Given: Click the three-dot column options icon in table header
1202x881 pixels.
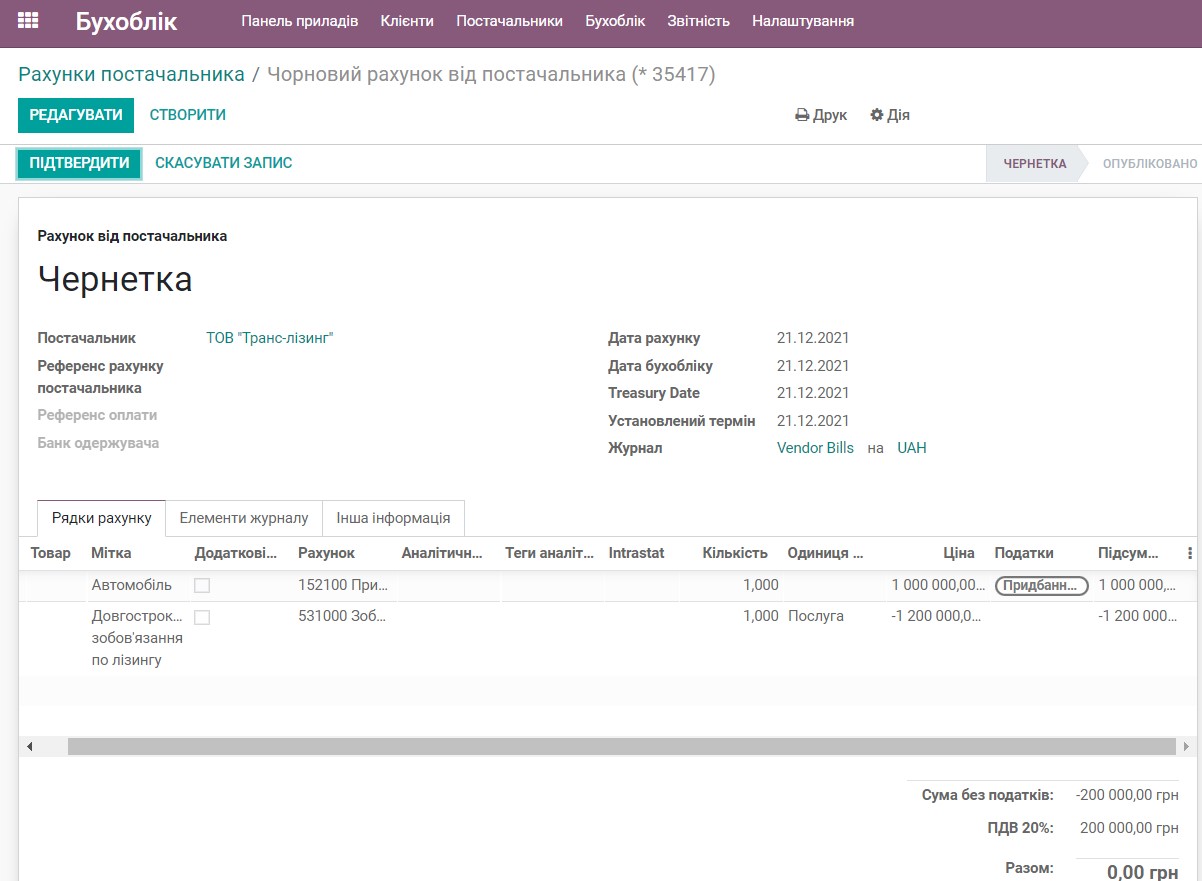Looking at the screenshot, I should [x=1190, y=553].
